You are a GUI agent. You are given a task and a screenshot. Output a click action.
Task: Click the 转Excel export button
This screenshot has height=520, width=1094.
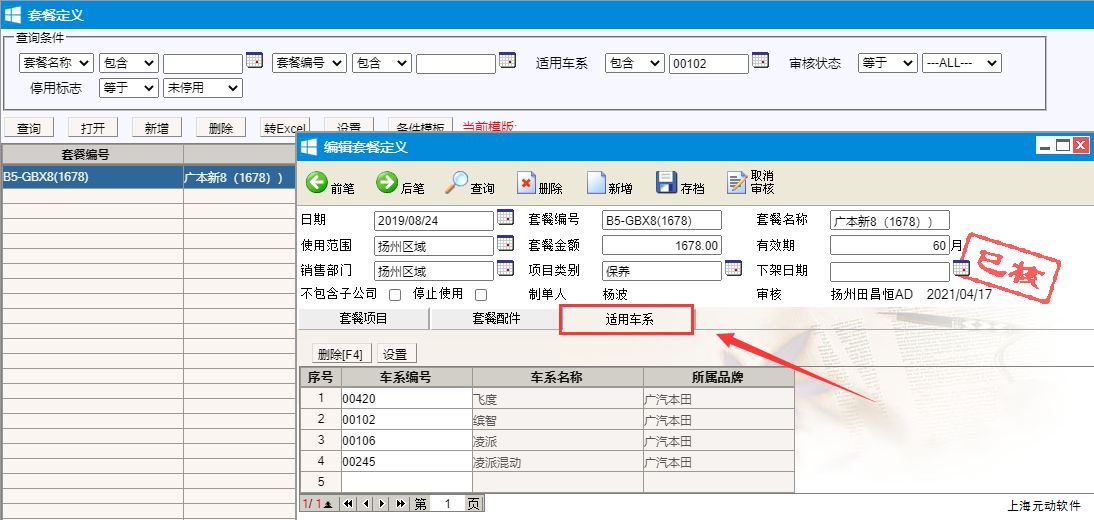[284, 128]
